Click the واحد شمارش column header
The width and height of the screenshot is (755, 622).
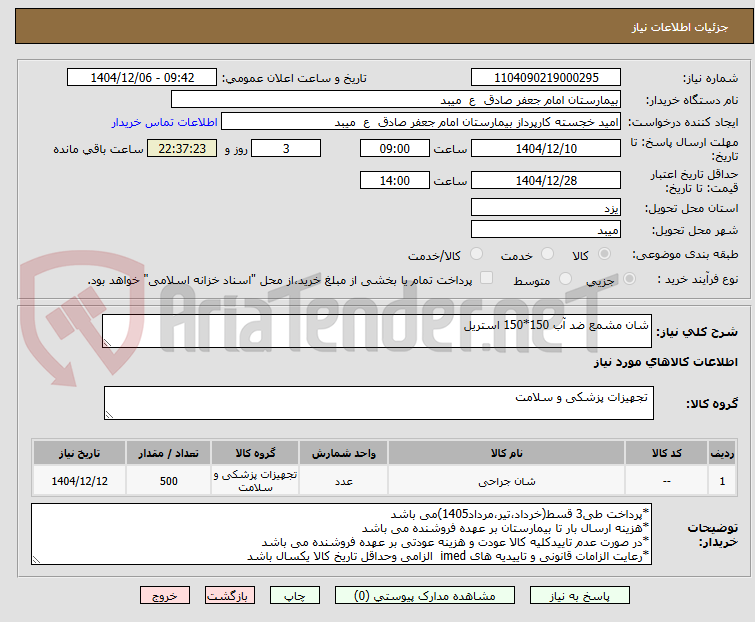343,453
